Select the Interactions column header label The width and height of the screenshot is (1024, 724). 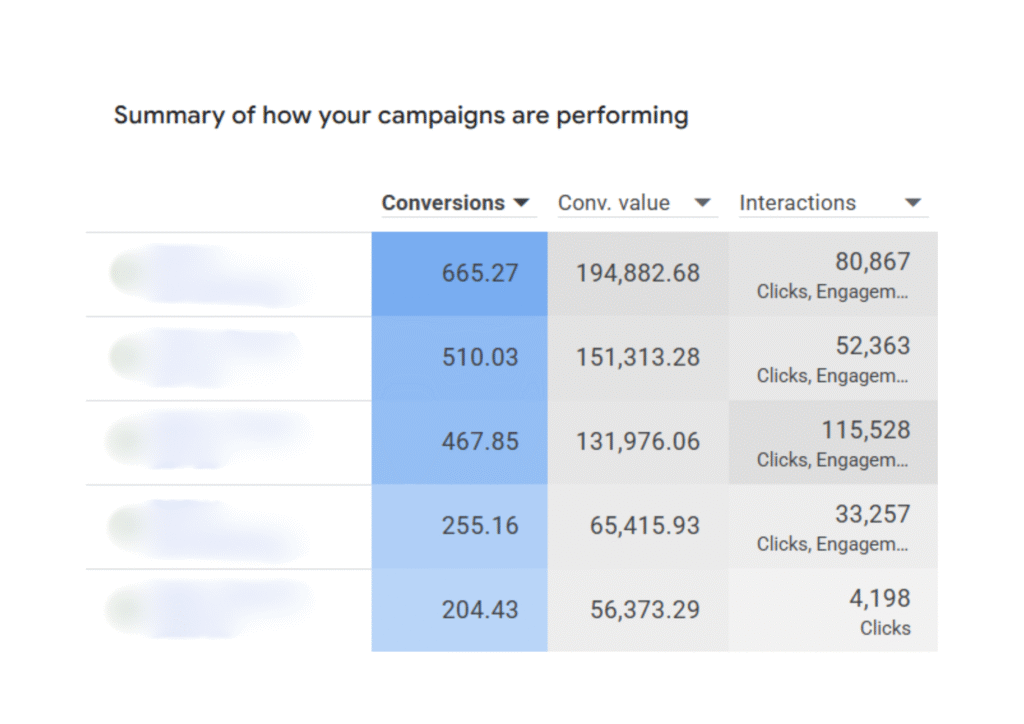coord(797,203)
